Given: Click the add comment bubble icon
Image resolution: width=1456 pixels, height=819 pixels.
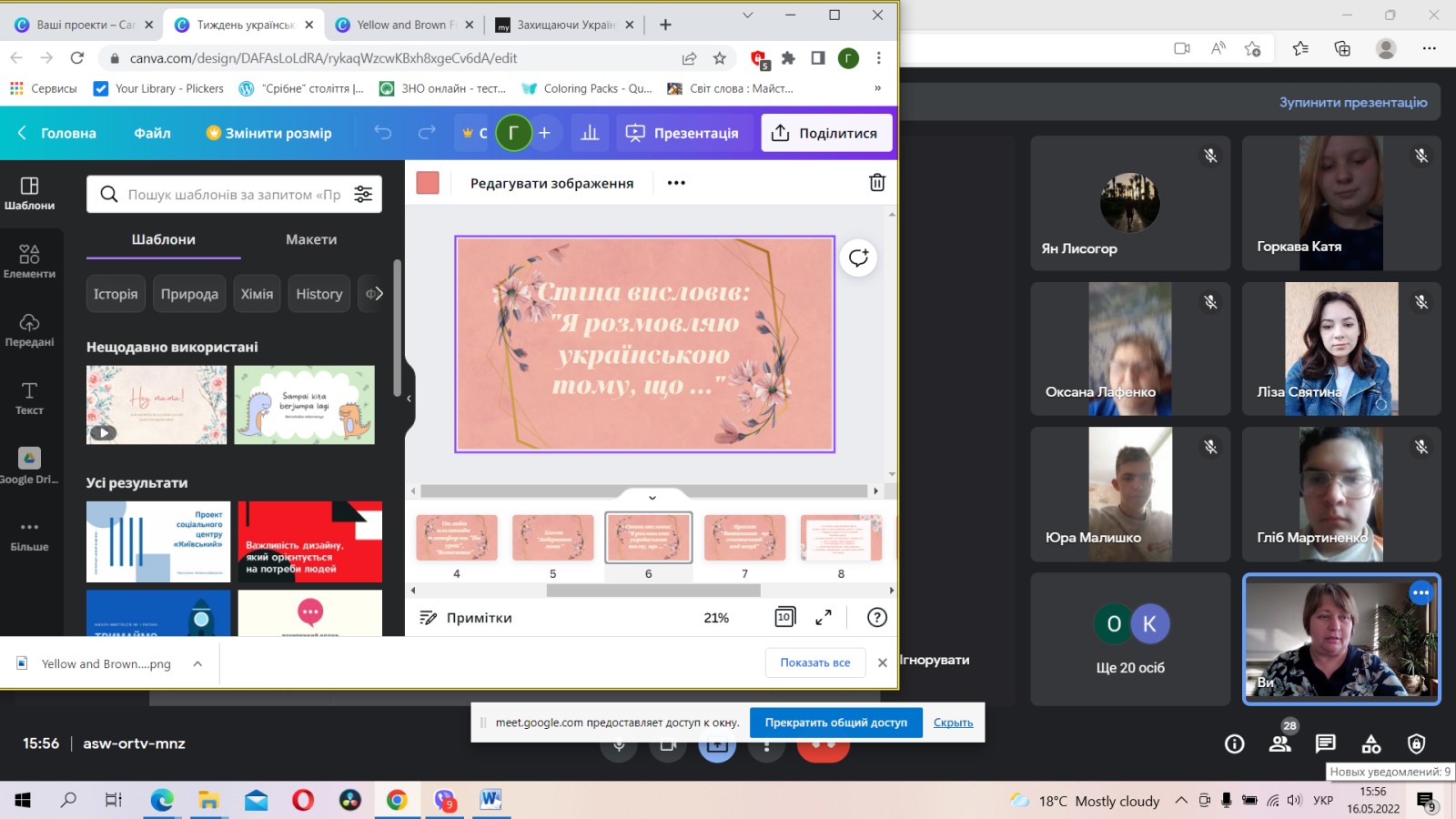Looking at the screenshot, I should tap(858, 258).
